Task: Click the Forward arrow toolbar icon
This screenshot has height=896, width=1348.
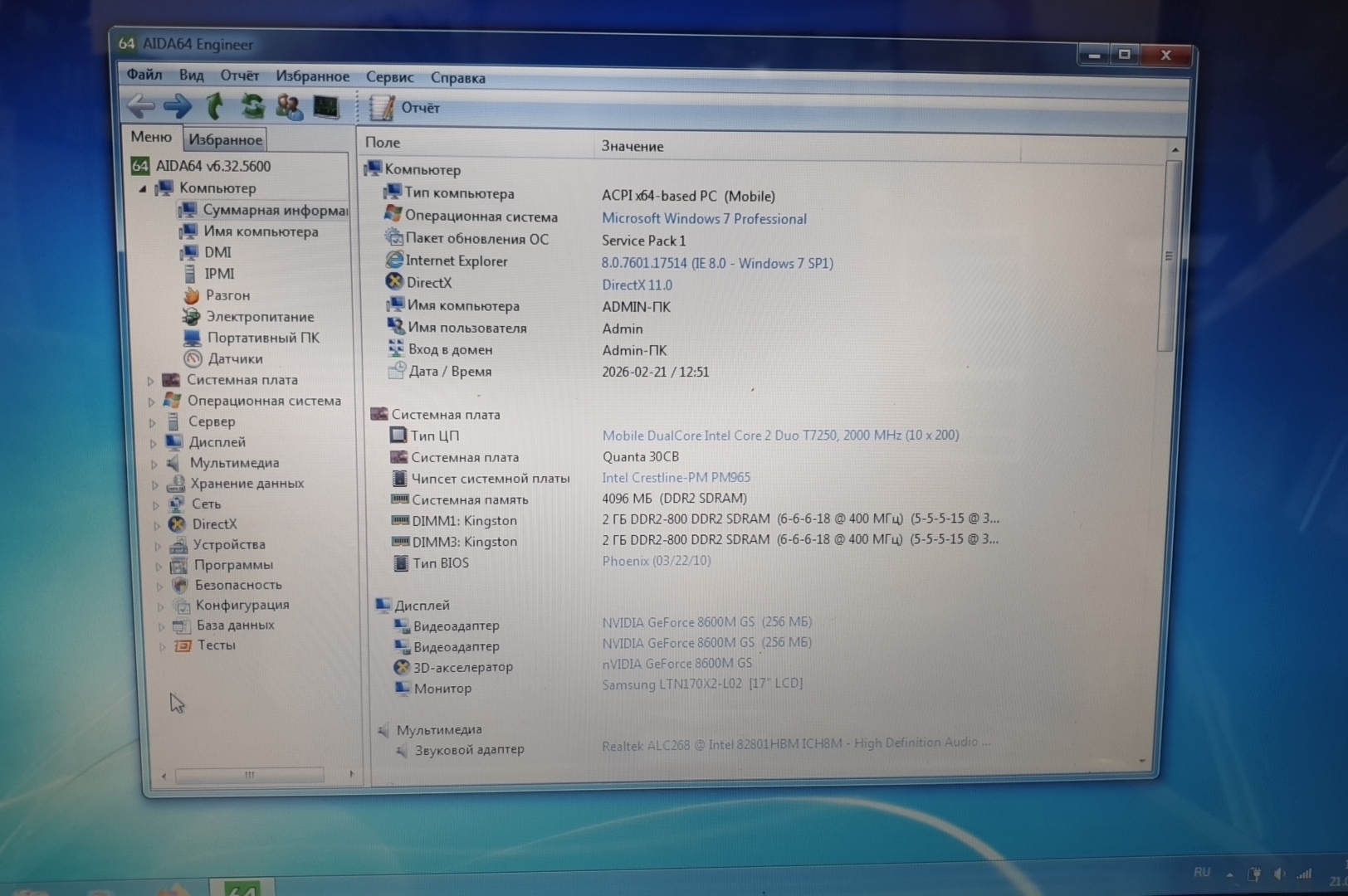Action: click(x=178, y=106)
